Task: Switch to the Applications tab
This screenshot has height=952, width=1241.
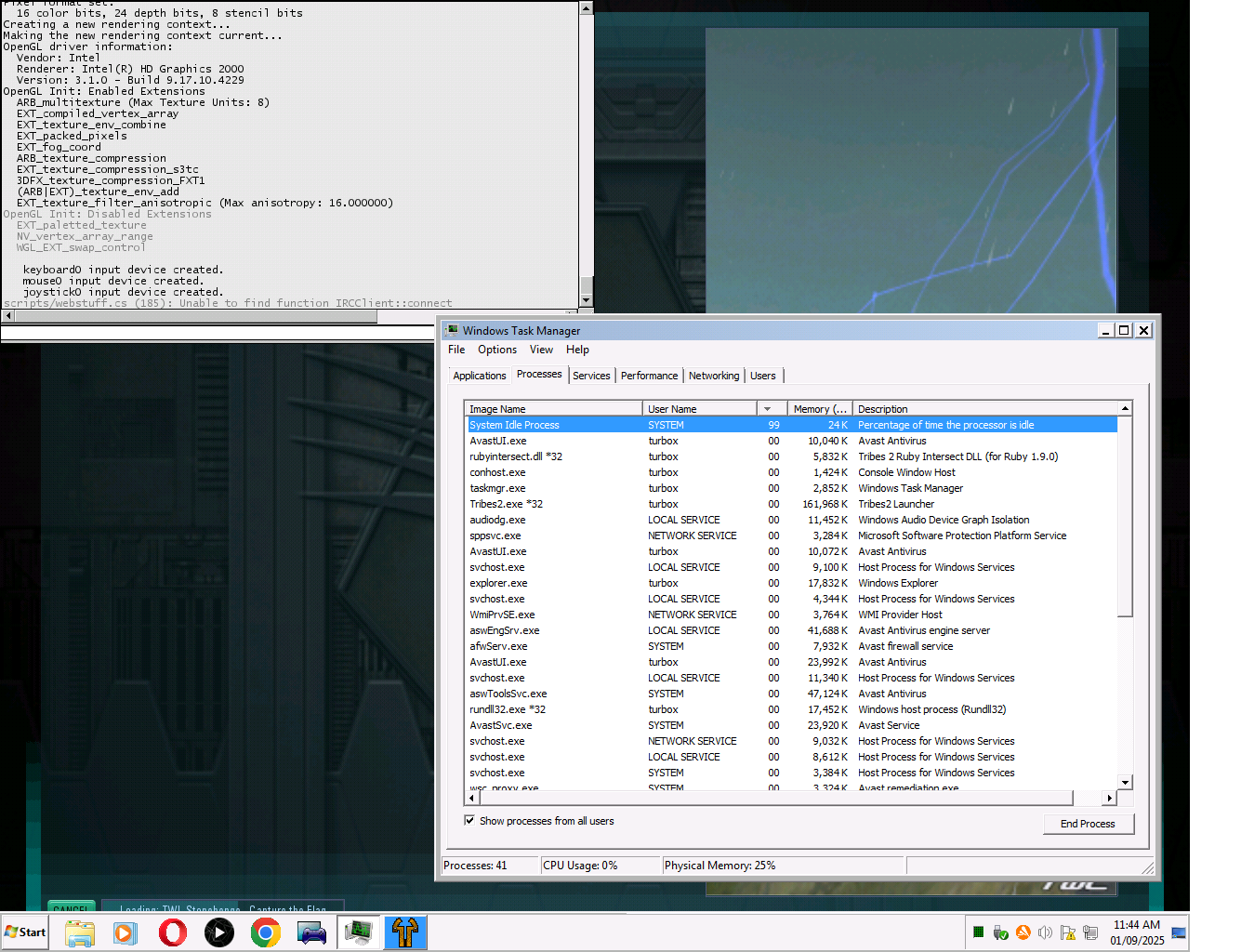Action: [480, 376]
